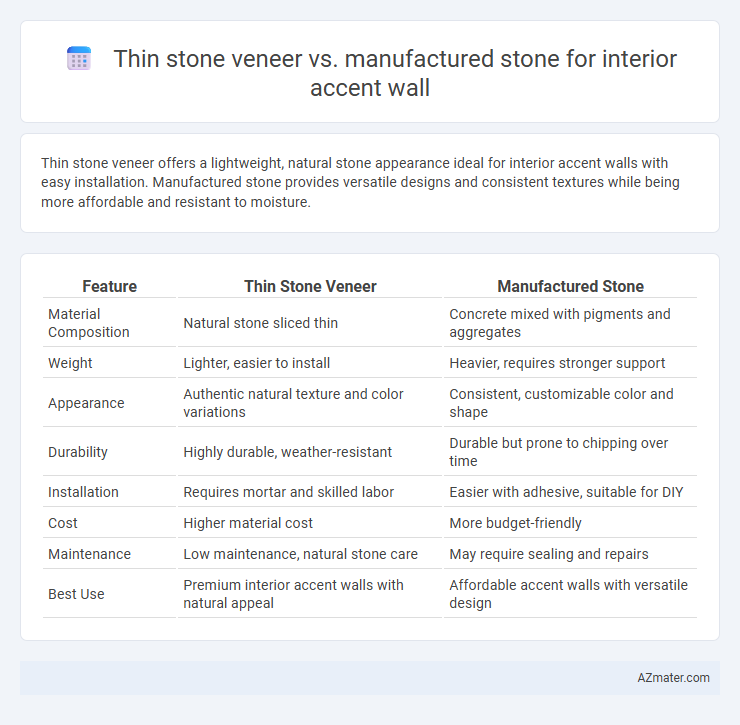Screen dimensions: 740x725
Task: Select the Durability row label
Action: 77,452
